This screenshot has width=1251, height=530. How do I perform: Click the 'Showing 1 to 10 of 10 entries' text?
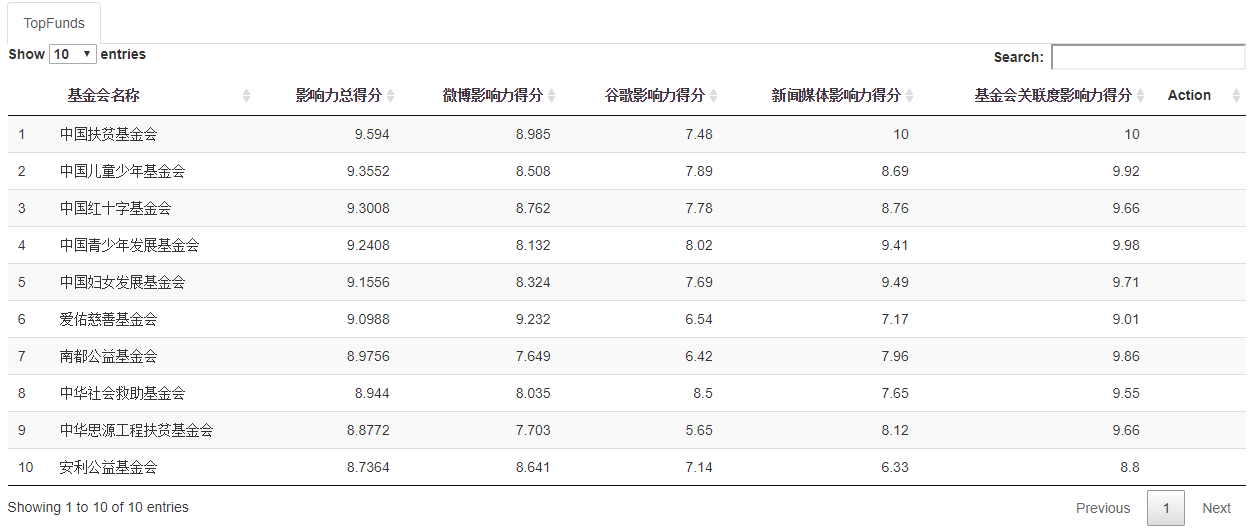[98, 507]
